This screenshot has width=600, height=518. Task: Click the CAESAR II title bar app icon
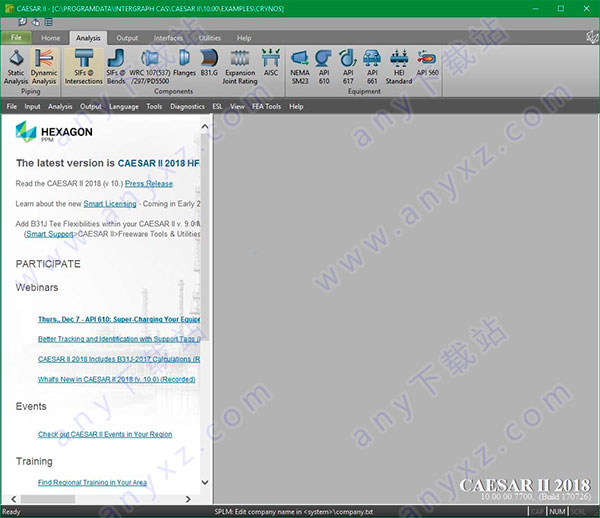click(x=8, y=8)
